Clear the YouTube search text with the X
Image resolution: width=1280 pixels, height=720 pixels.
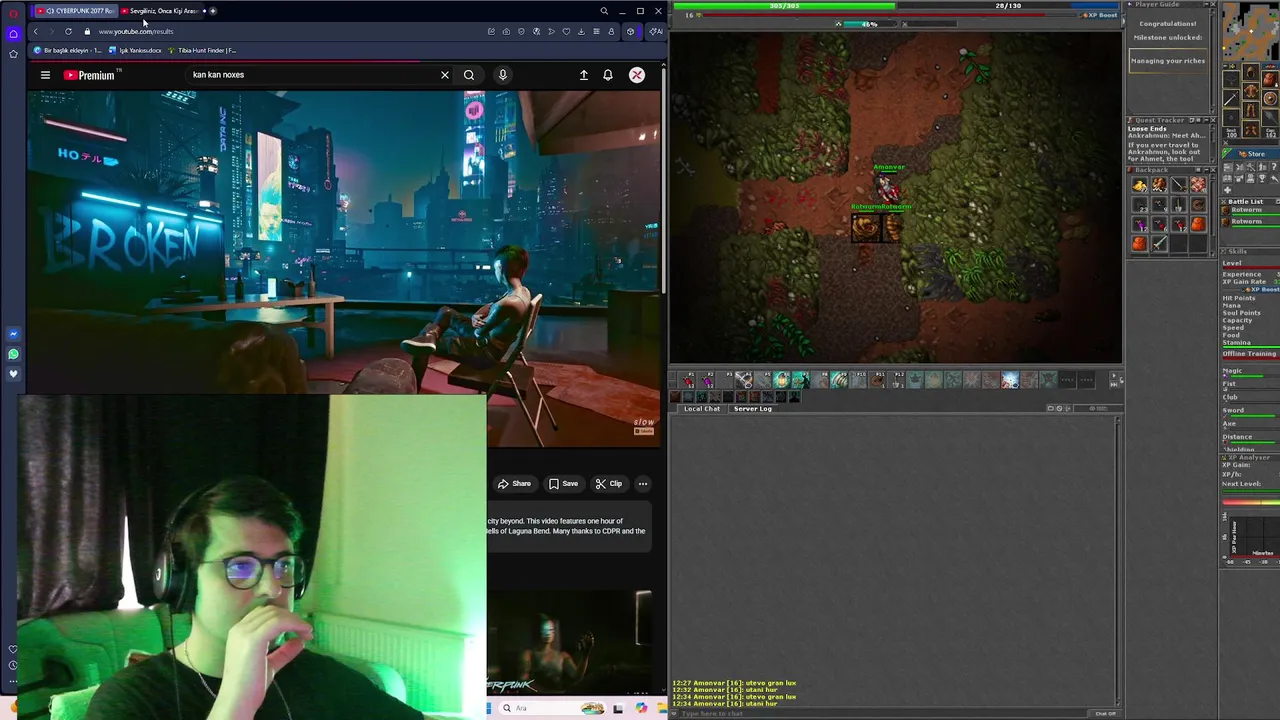[445, 75]
